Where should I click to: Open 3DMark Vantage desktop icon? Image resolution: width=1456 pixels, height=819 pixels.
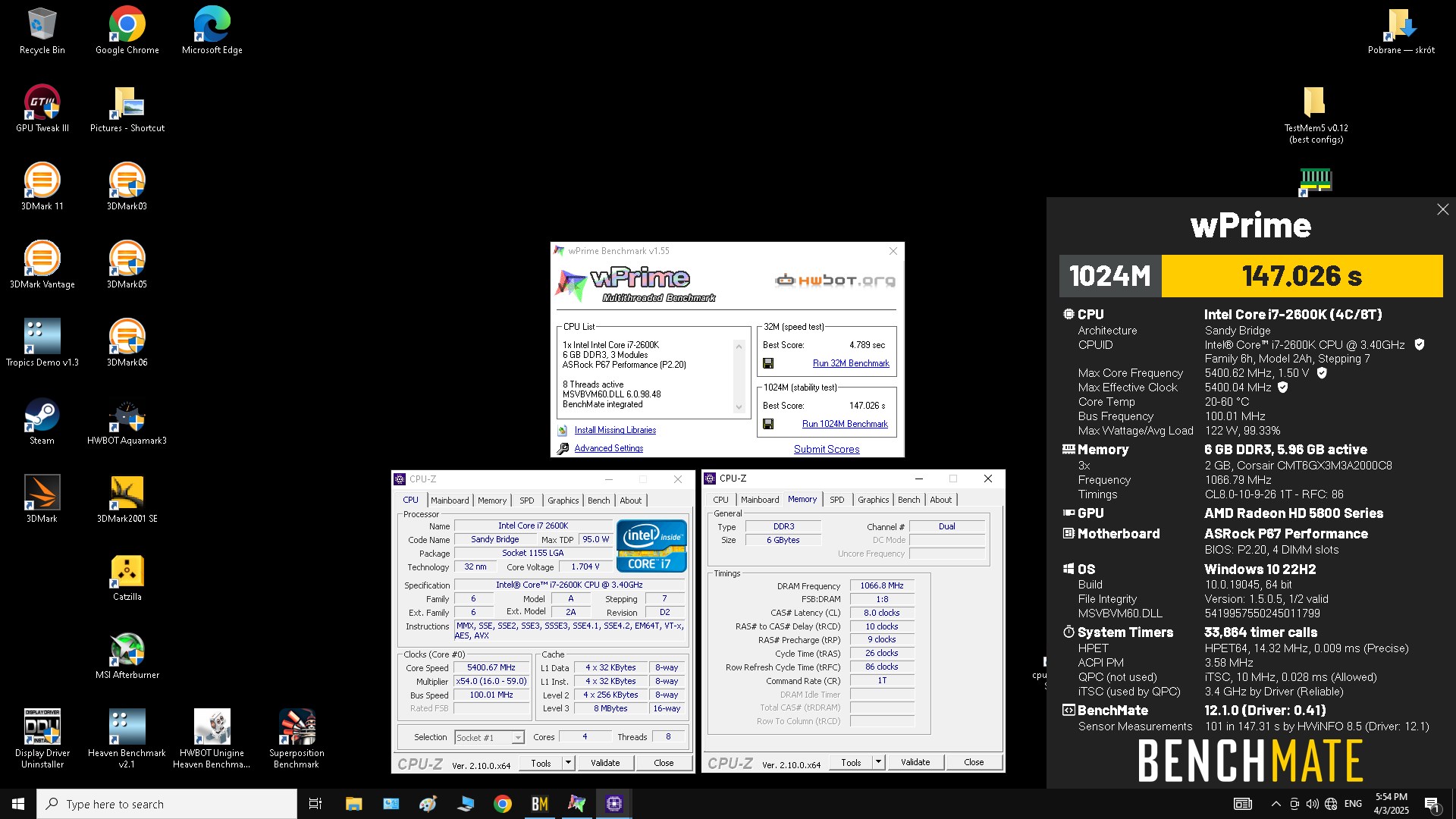42,265
